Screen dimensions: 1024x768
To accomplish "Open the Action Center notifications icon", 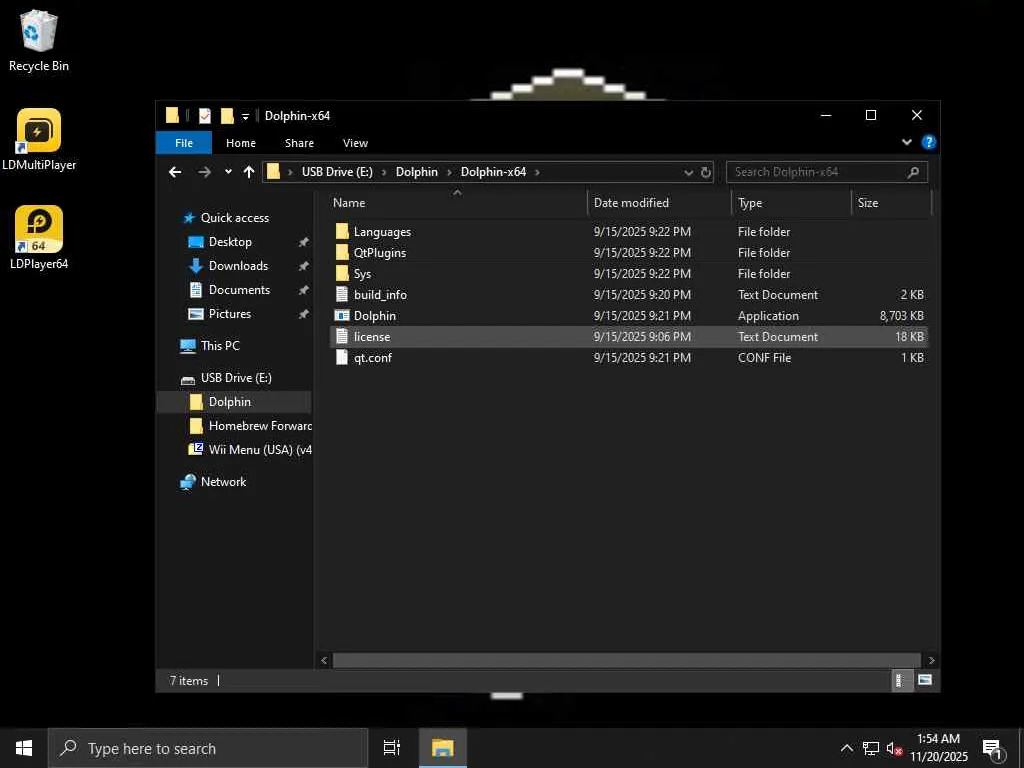I will click(994, 750).
